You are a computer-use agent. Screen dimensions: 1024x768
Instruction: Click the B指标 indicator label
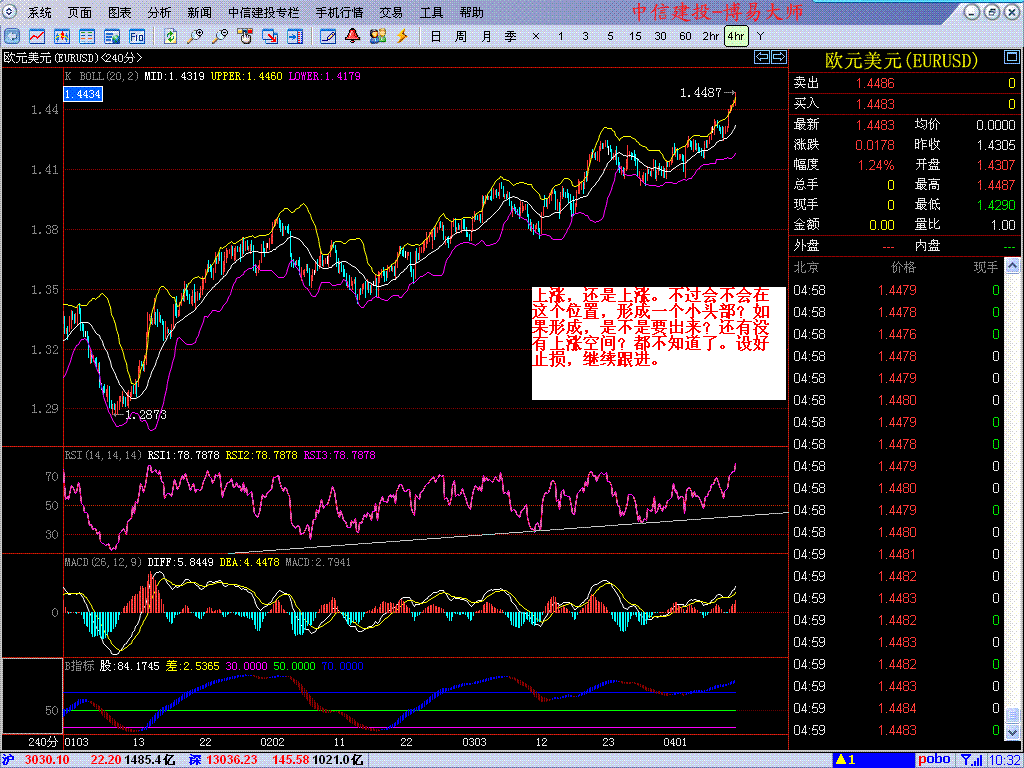(x=79, y=667)
